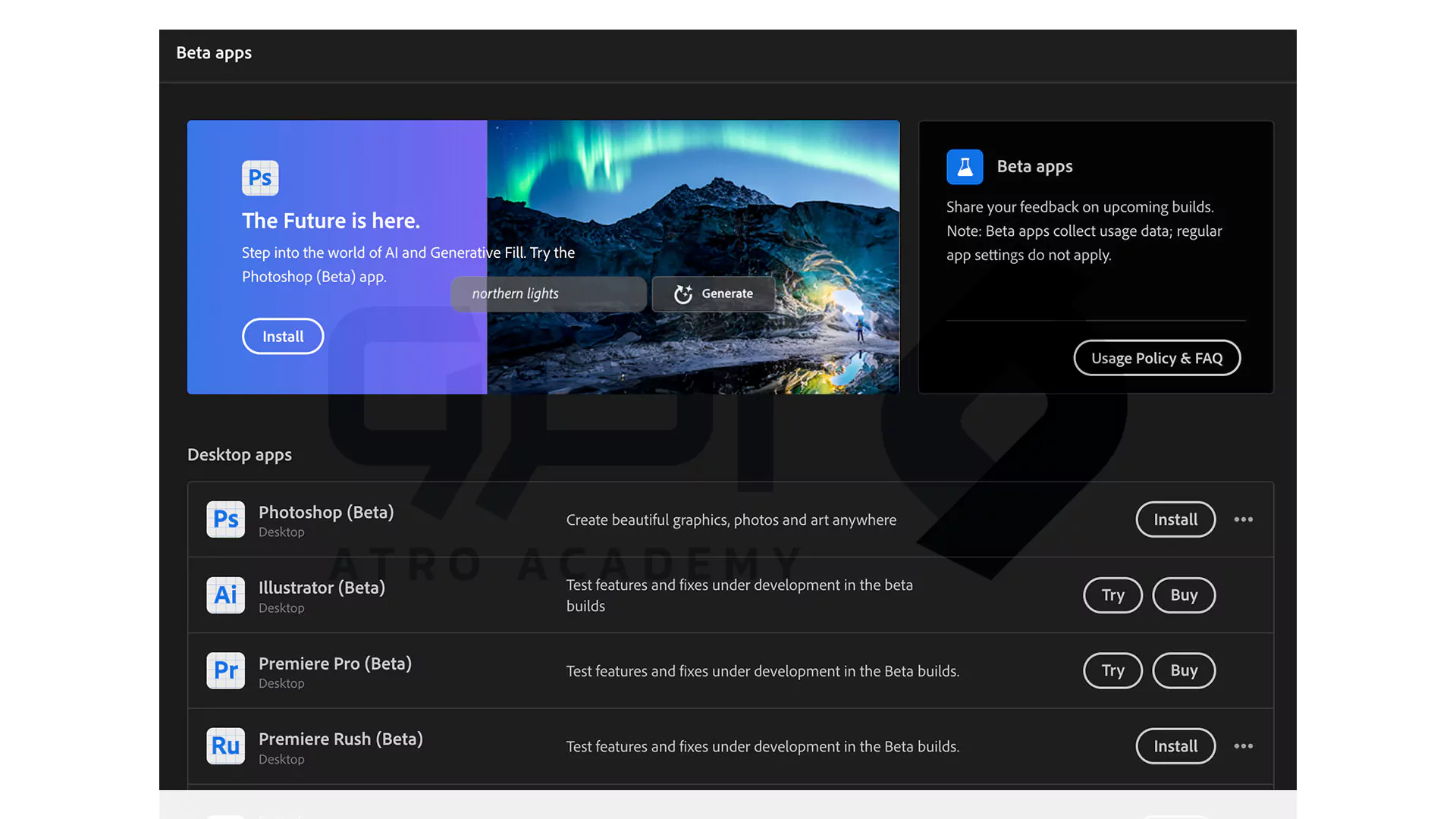Click the Photoshop (Beta) app name
The width and height of the screenshot is (1456, 819).
pos(326,513)
